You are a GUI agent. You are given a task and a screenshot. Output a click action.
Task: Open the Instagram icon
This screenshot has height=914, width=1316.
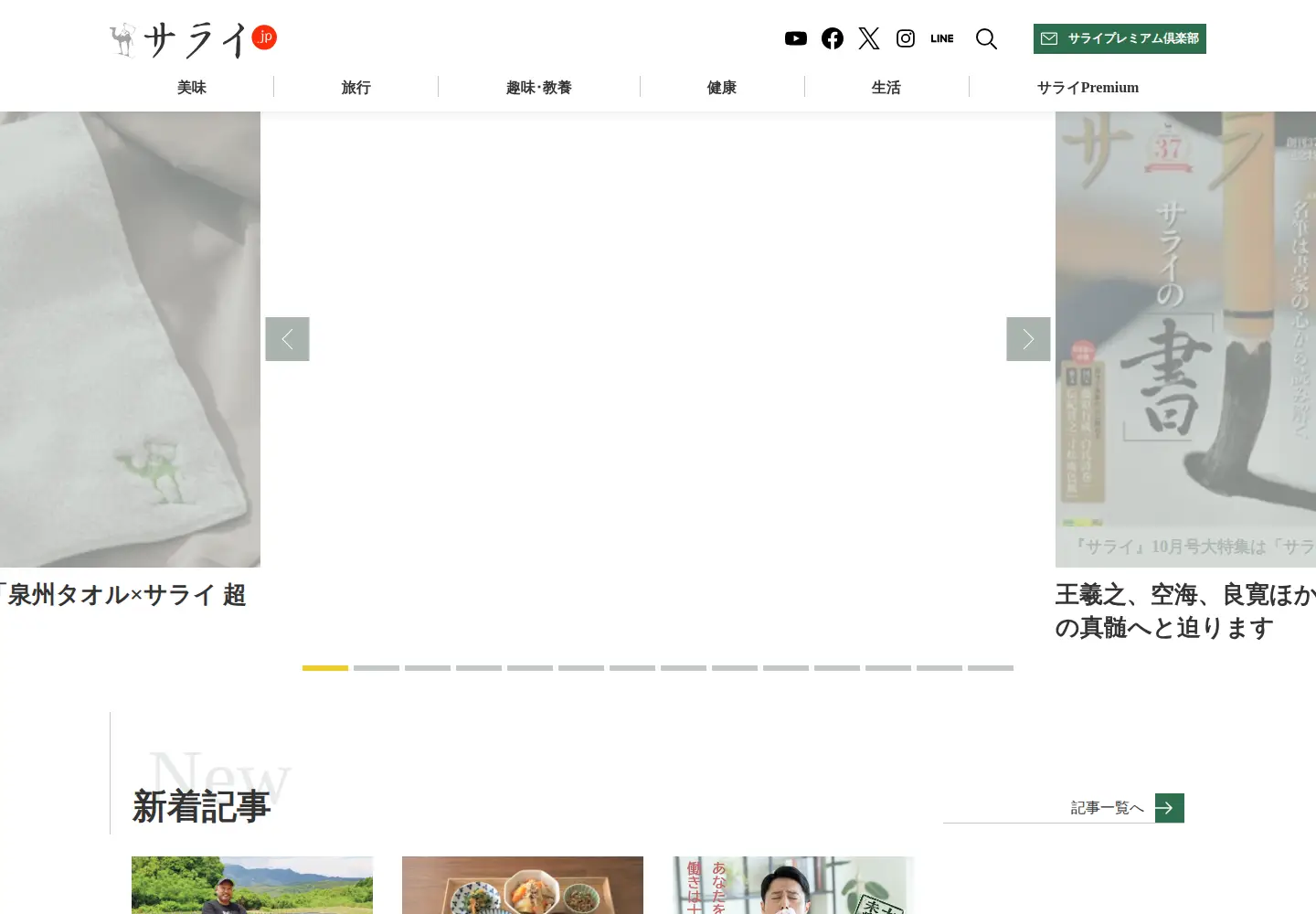coord(906,38)
